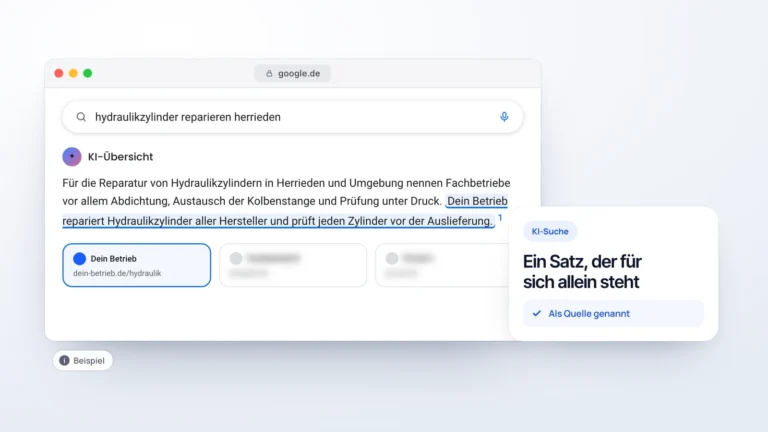
Task: Click the KI-Übersicht sparkle icon
Action: coord(72,157)
